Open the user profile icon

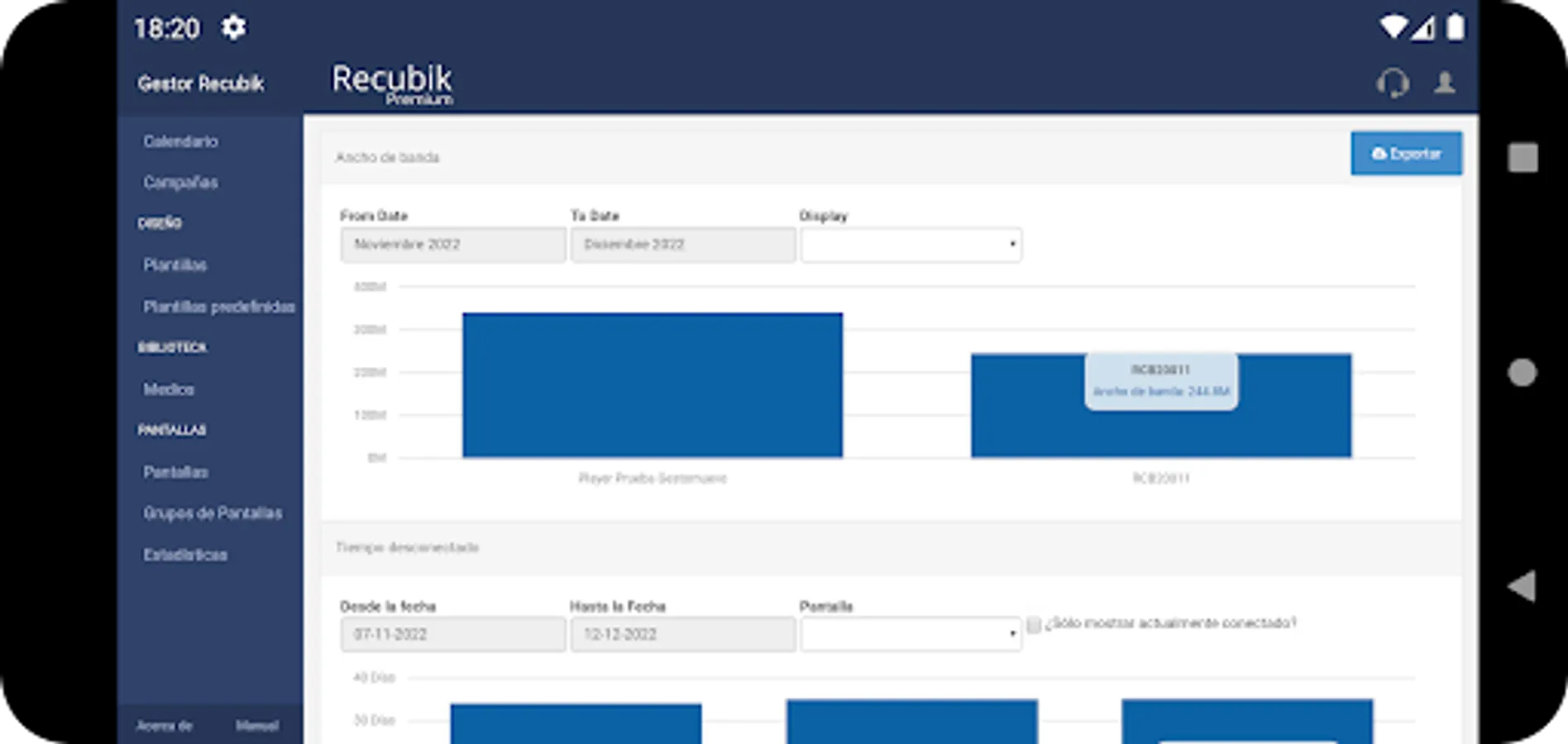(1445, 83)
